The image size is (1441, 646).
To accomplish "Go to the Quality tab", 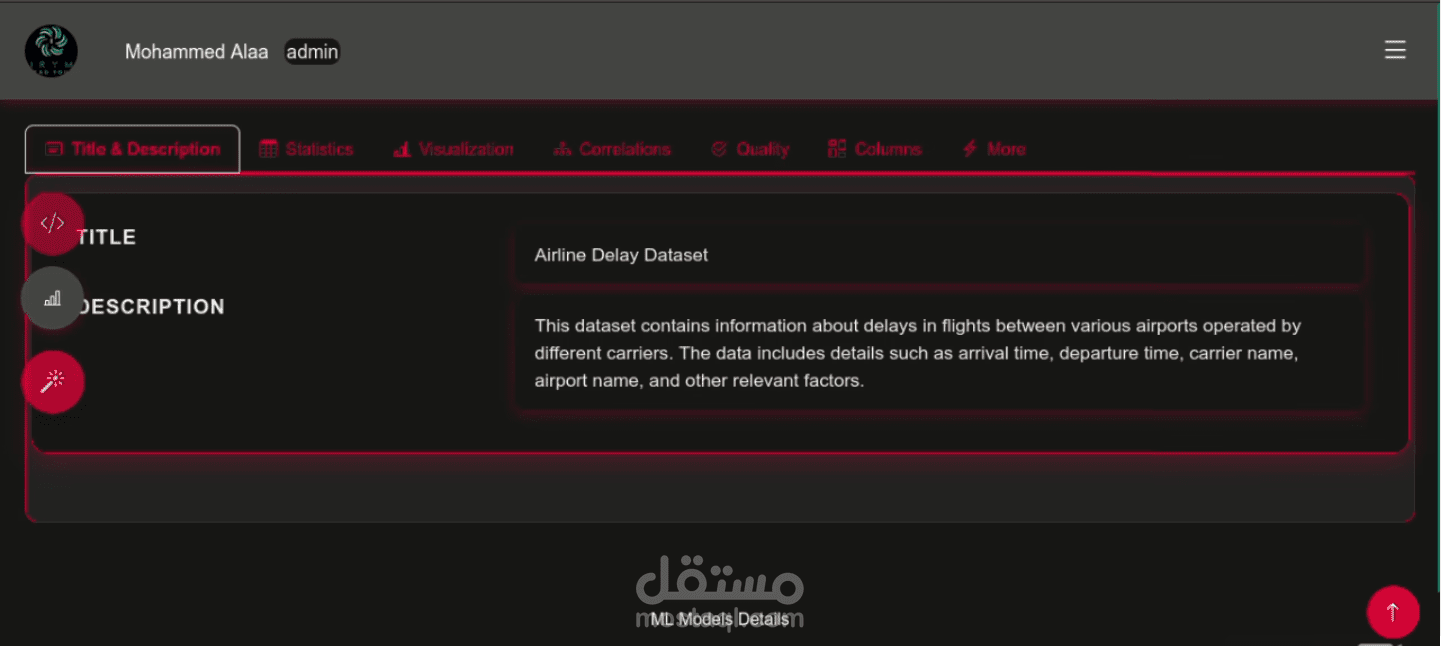I will [750, 149].
